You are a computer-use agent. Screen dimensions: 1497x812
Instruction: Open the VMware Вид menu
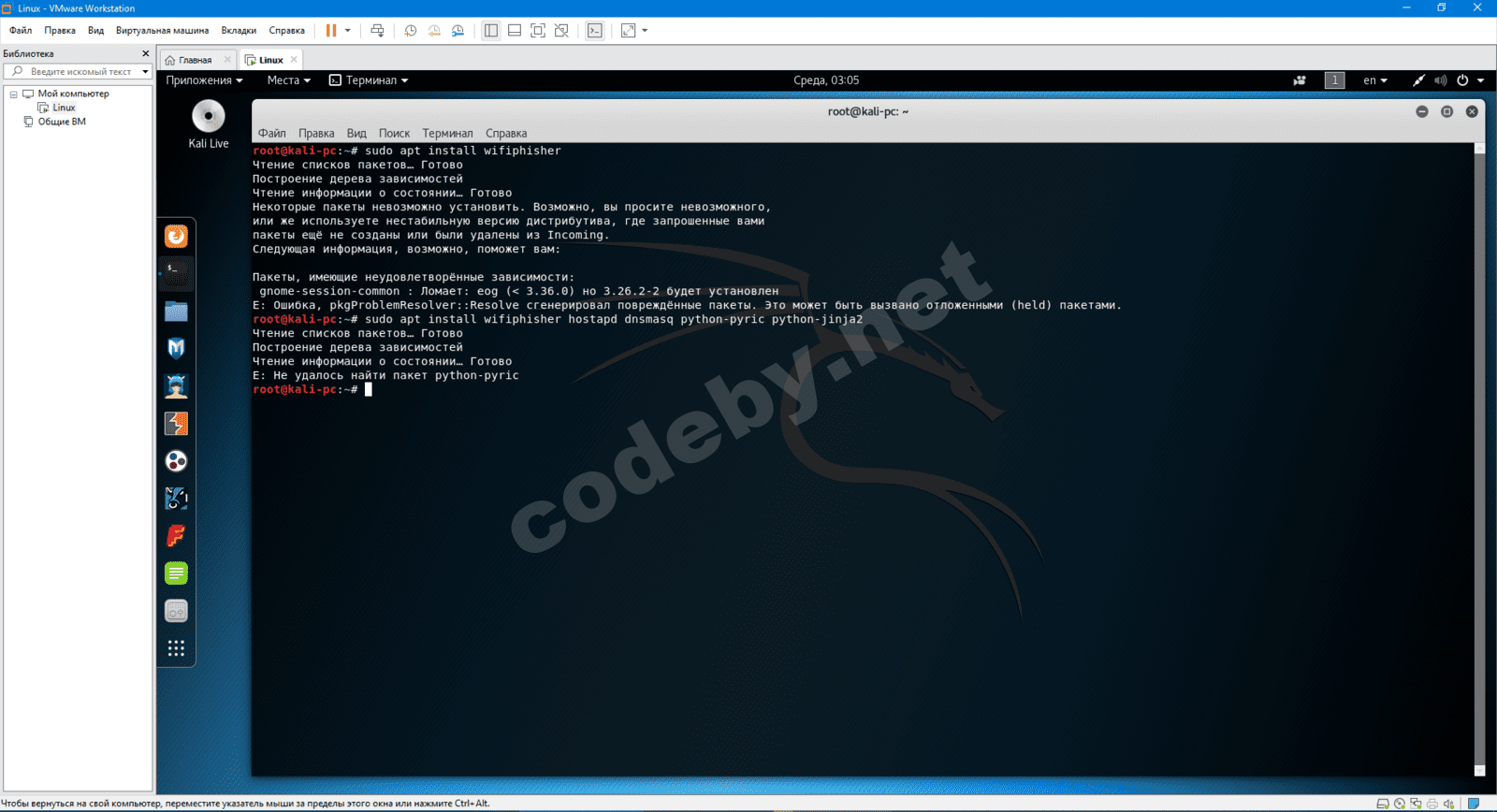[95, 31]
